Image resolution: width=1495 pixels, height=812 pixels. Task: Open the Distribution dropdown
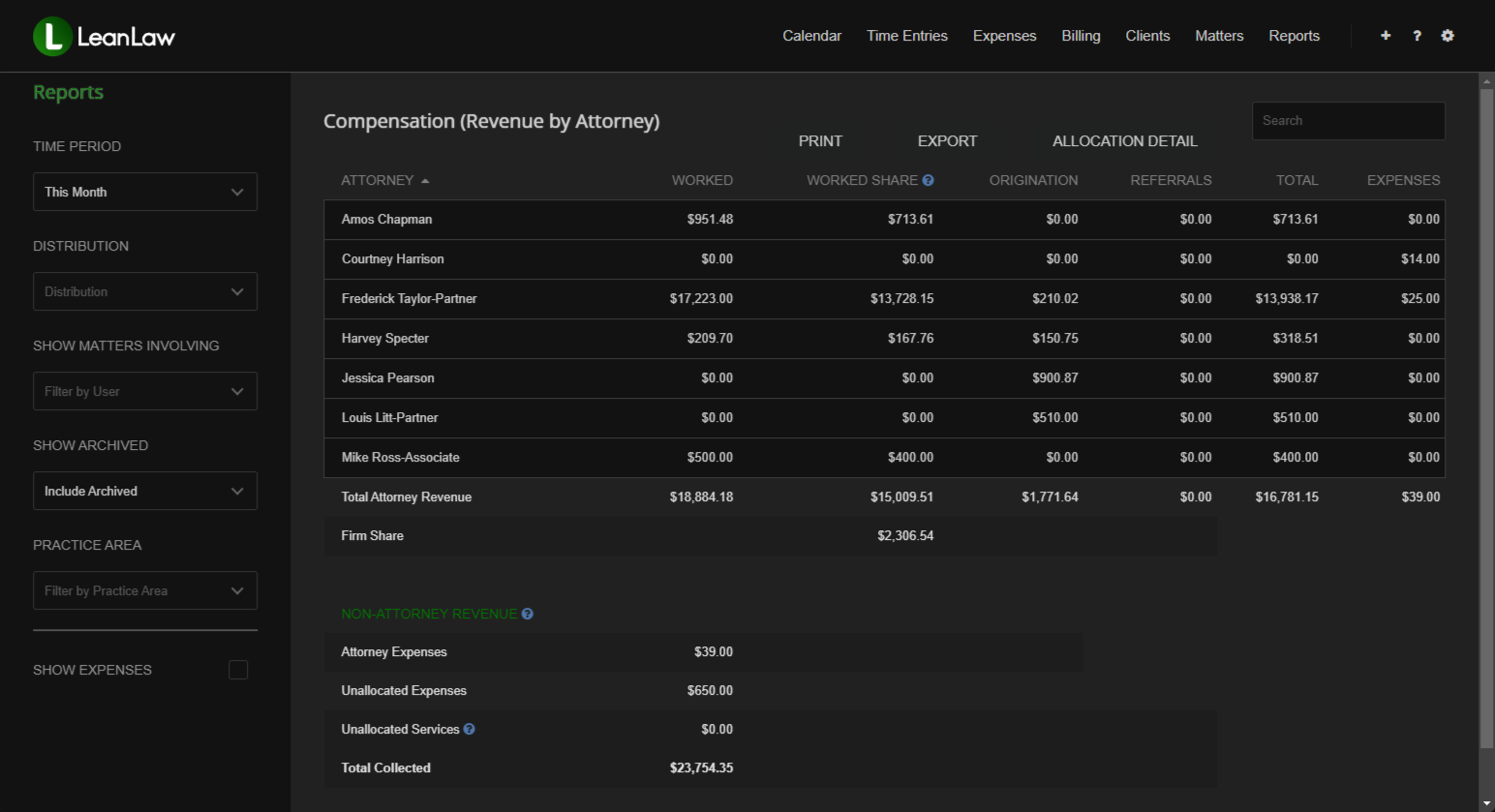pyautogui.click(x=145, y=291)
